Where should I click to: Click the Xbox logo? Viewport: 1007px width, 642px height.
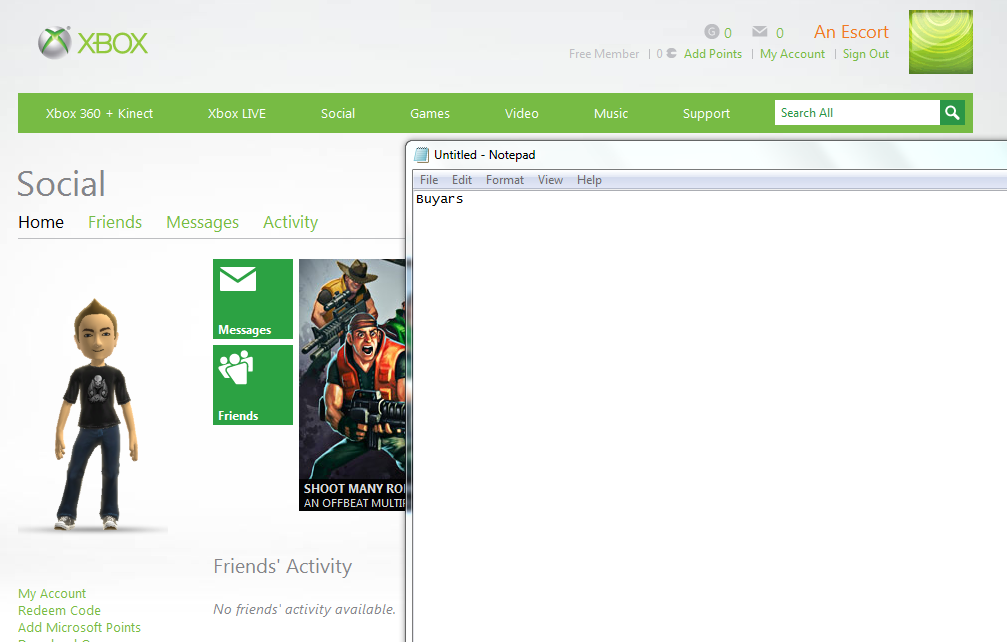(93, 42)
